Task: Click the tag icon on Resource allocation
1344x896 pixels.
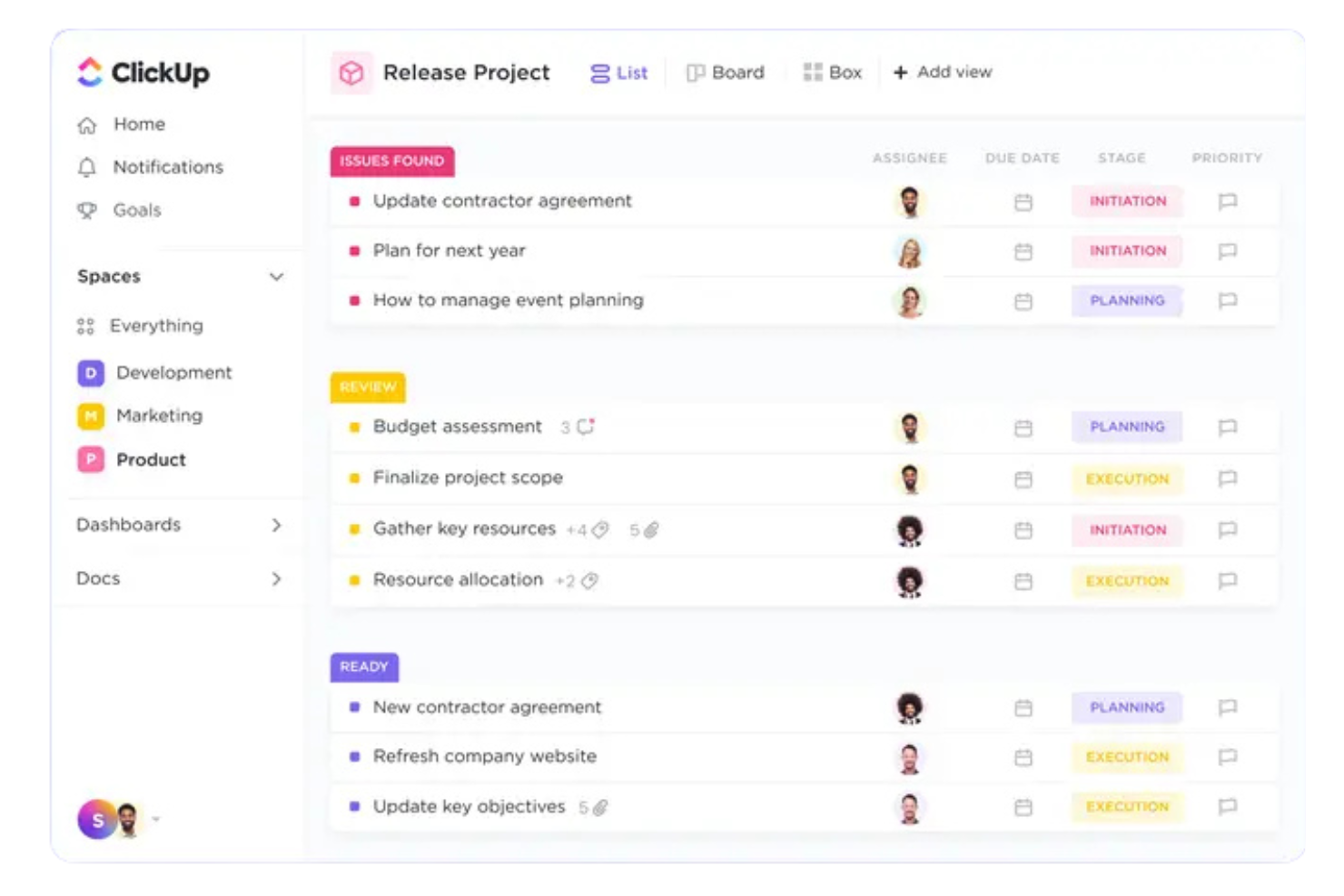Action: pos(589,581)
